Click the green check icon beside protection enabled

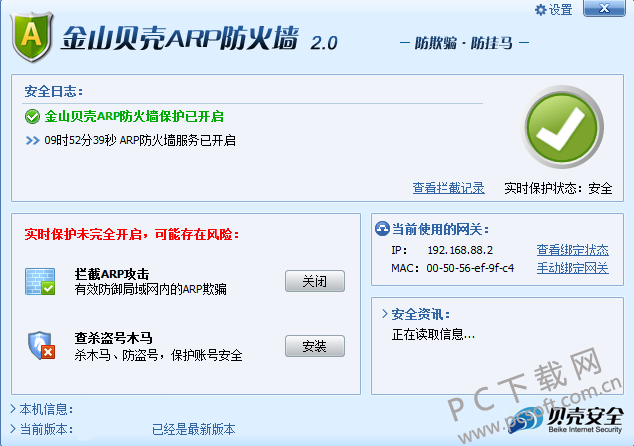[32, 116]
